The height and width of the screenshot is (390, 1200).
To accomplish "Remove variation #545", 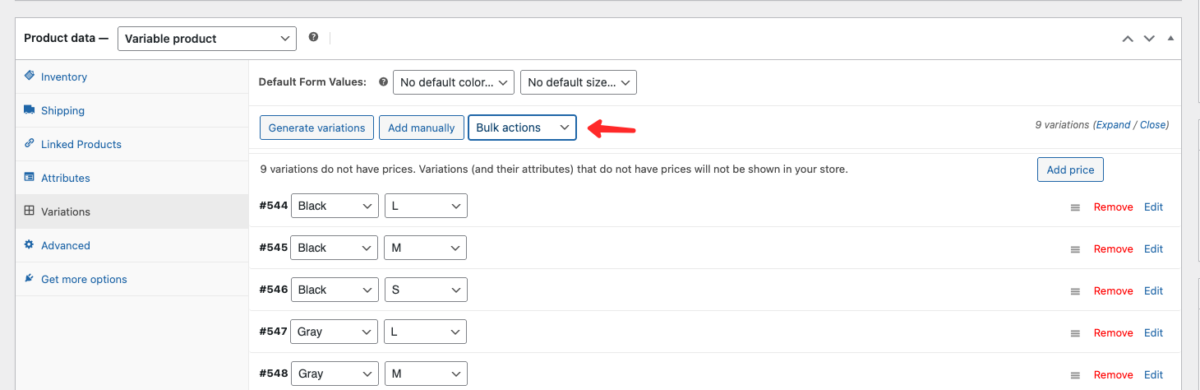I will pos(1113,249).
